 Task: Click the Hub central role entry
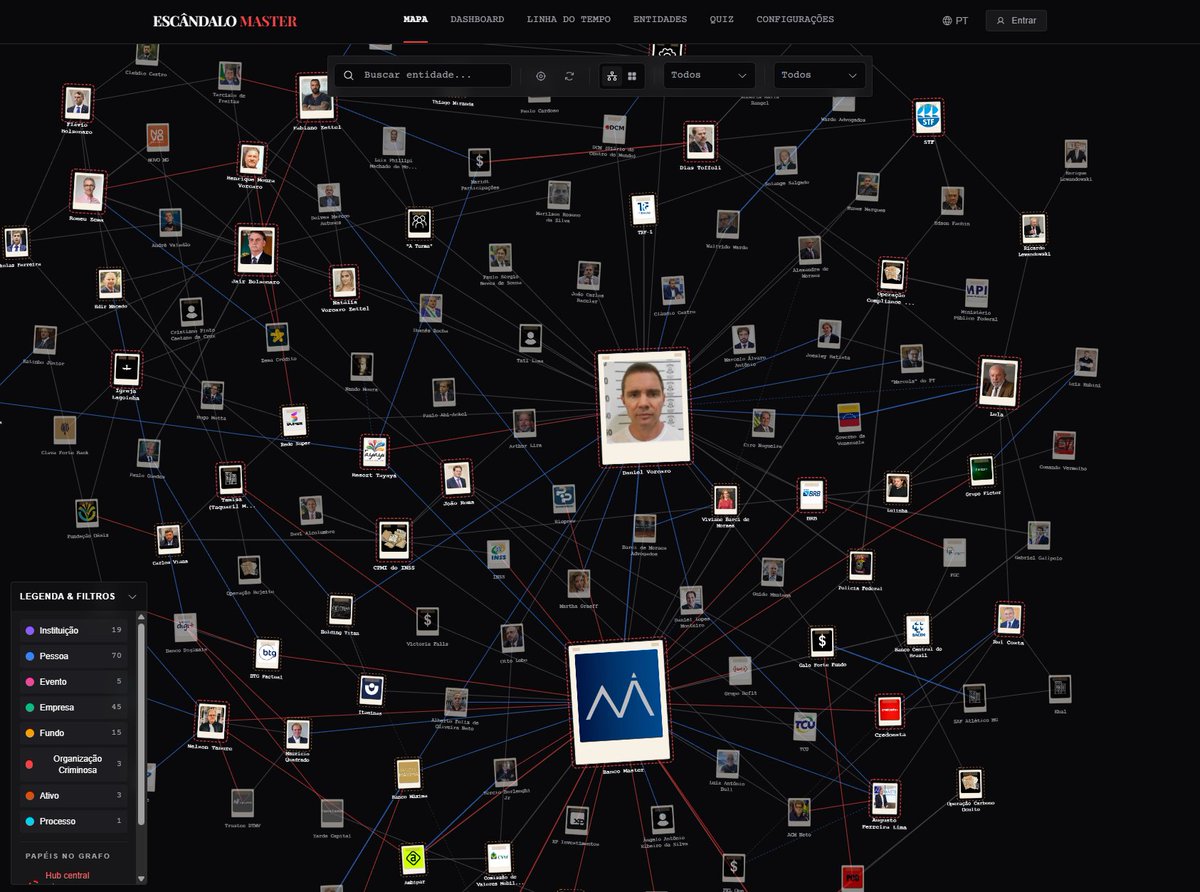pos(67,876)
